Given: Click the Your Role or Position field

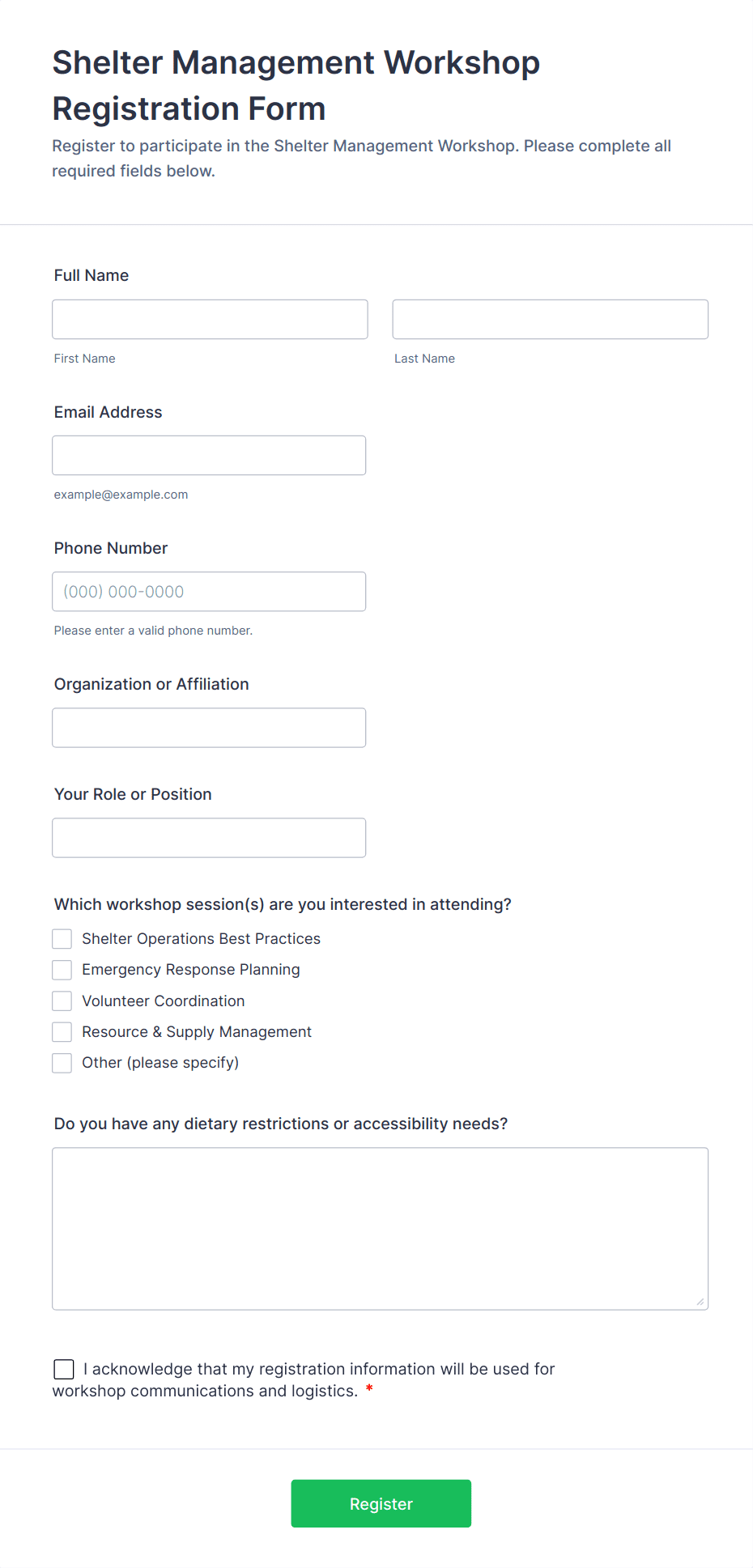Looking at the screenshot, I should pyautogui.click(x=209, y=838).
